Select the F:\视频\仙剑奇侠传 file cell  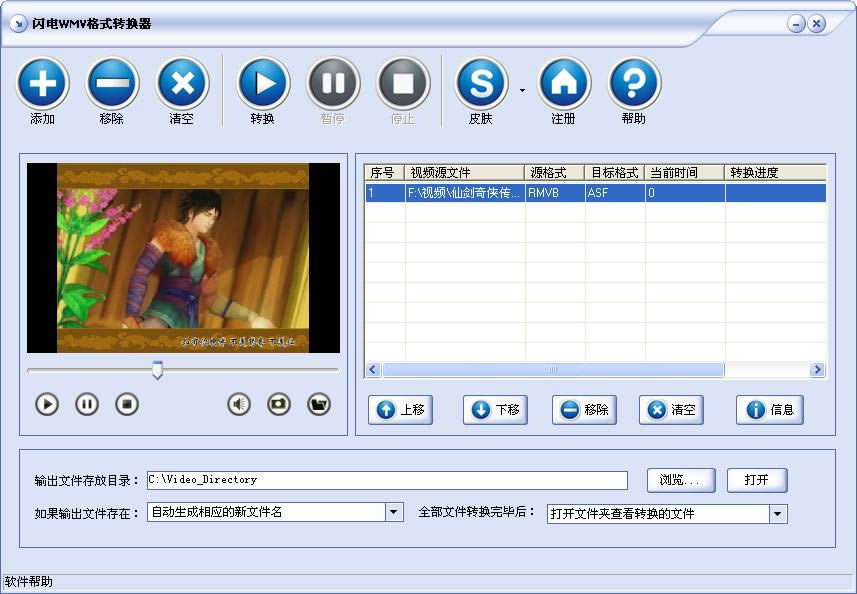[465, 193]
